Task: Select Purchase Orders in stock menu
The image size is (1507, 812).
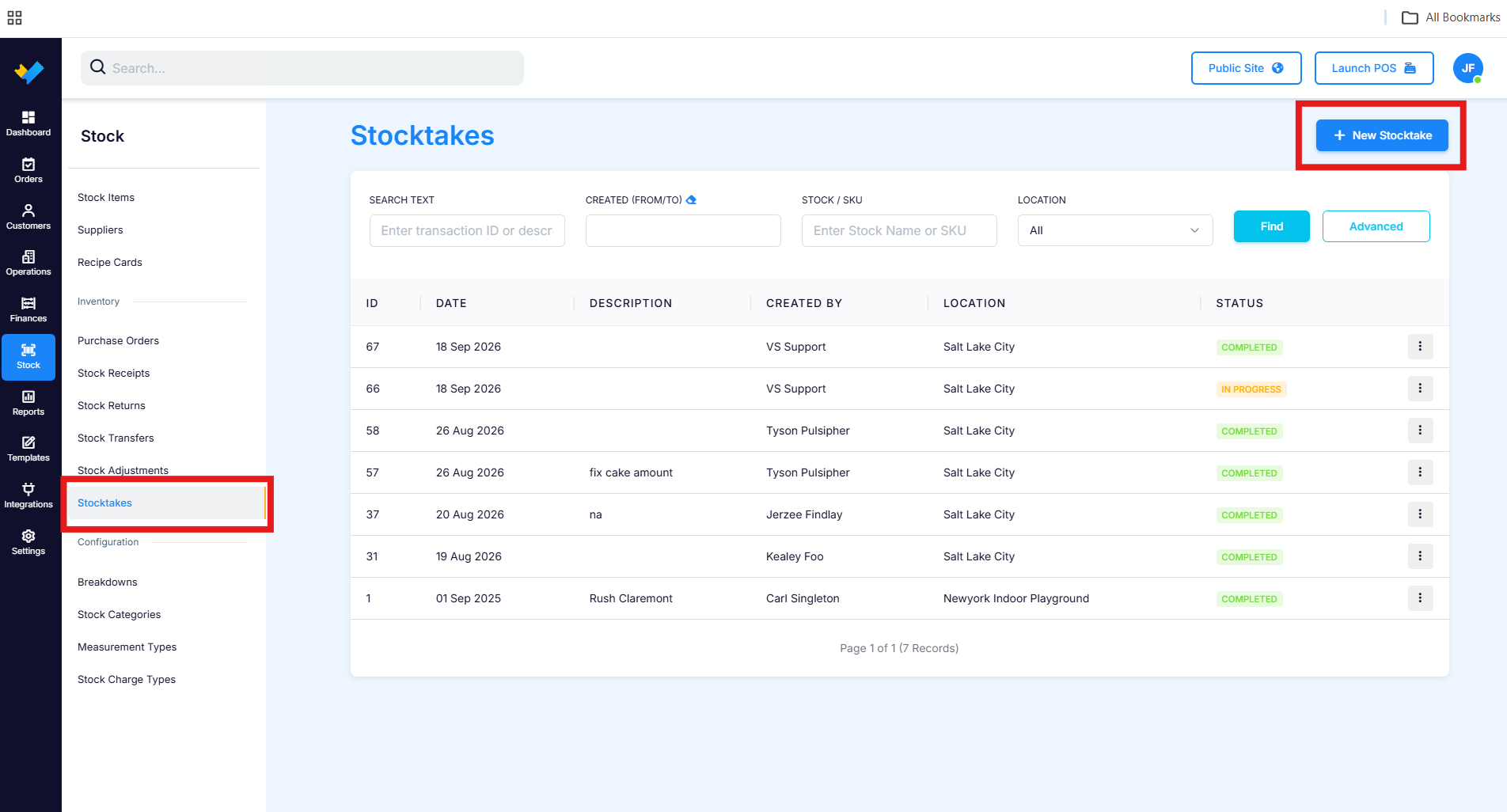Action: [118, 340]
